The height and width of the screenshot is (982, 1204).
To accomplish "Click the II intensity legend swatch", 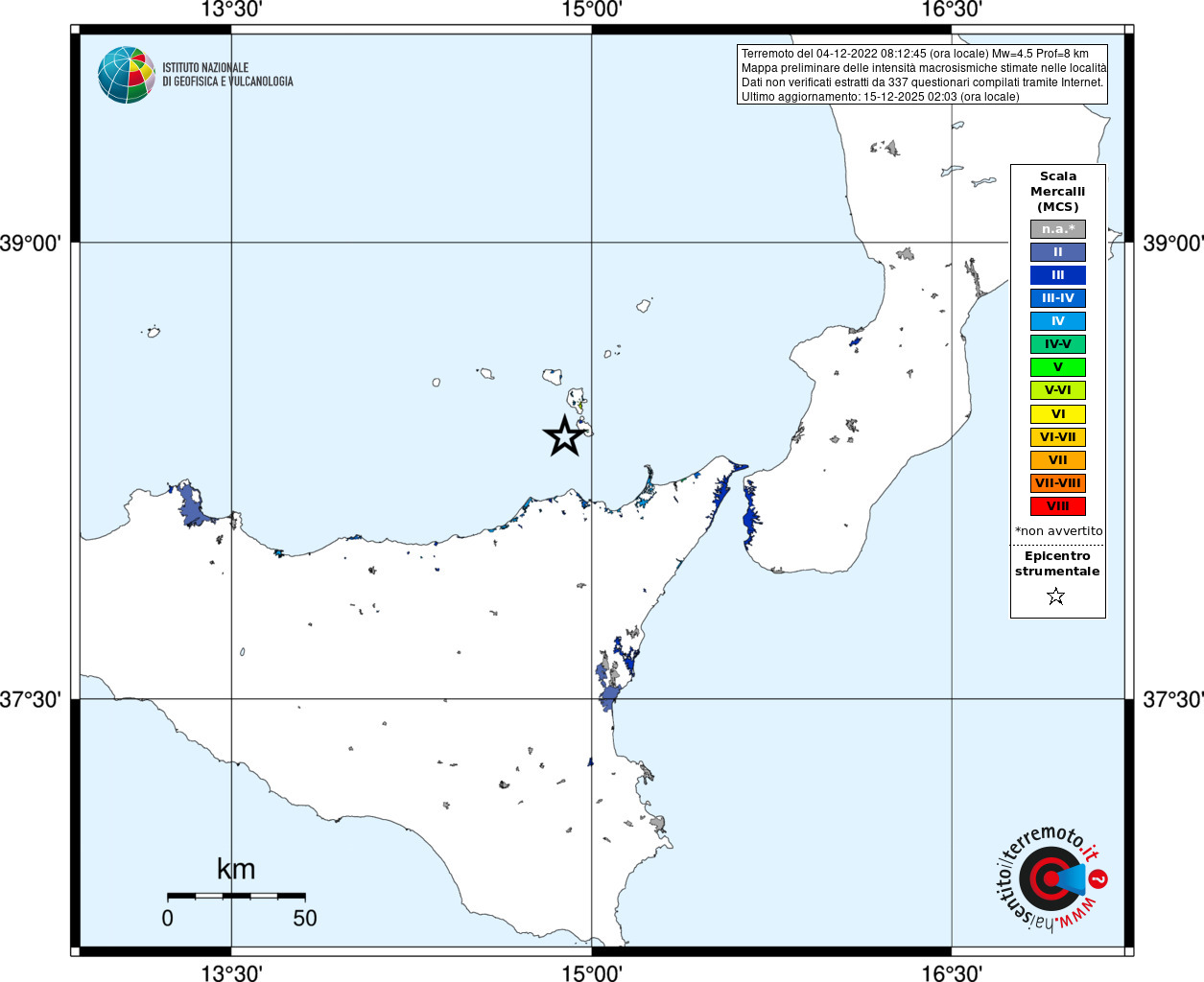I will coord(1058,252).
